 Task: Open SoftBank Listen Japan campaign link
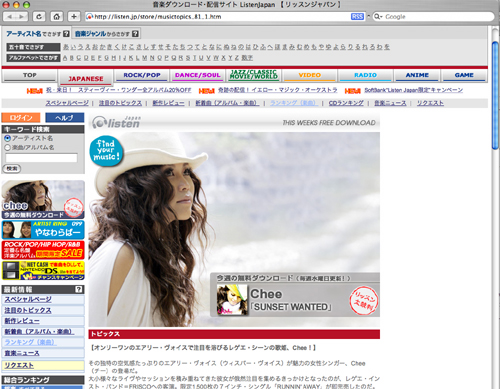413,90
